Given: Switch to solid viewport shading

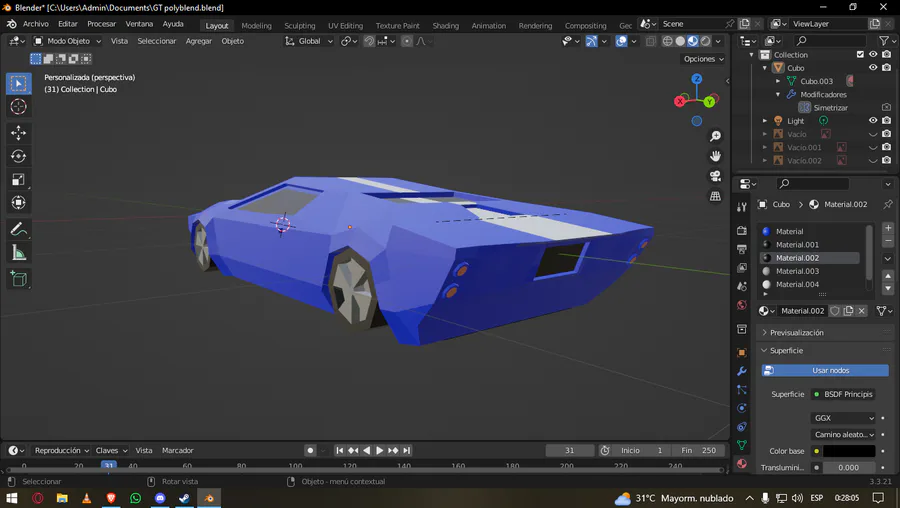Looking at the screenshot, I should [680, 41].
